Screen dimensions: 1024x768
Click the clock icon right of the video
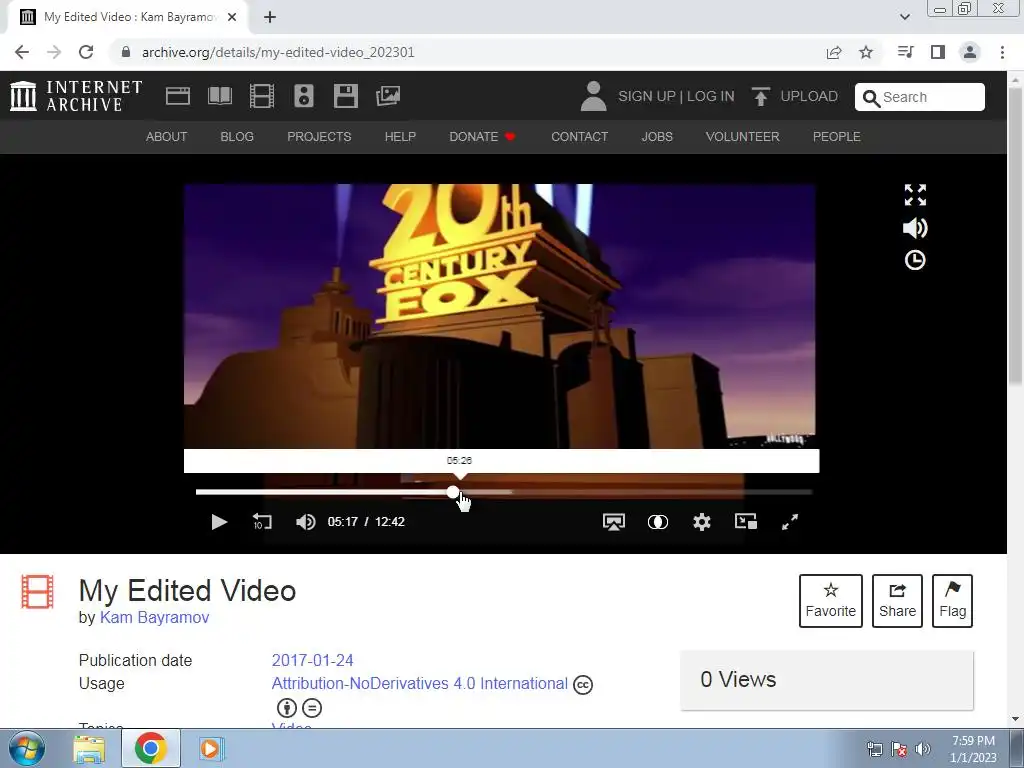tap(915, 260)
